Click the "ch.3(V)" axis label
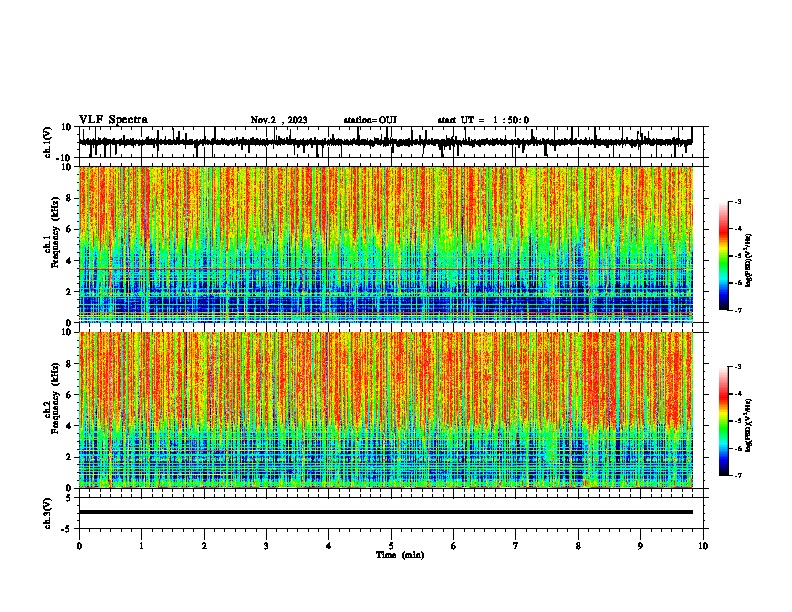This screenshot has width=792, height=612. pos(48,513)
